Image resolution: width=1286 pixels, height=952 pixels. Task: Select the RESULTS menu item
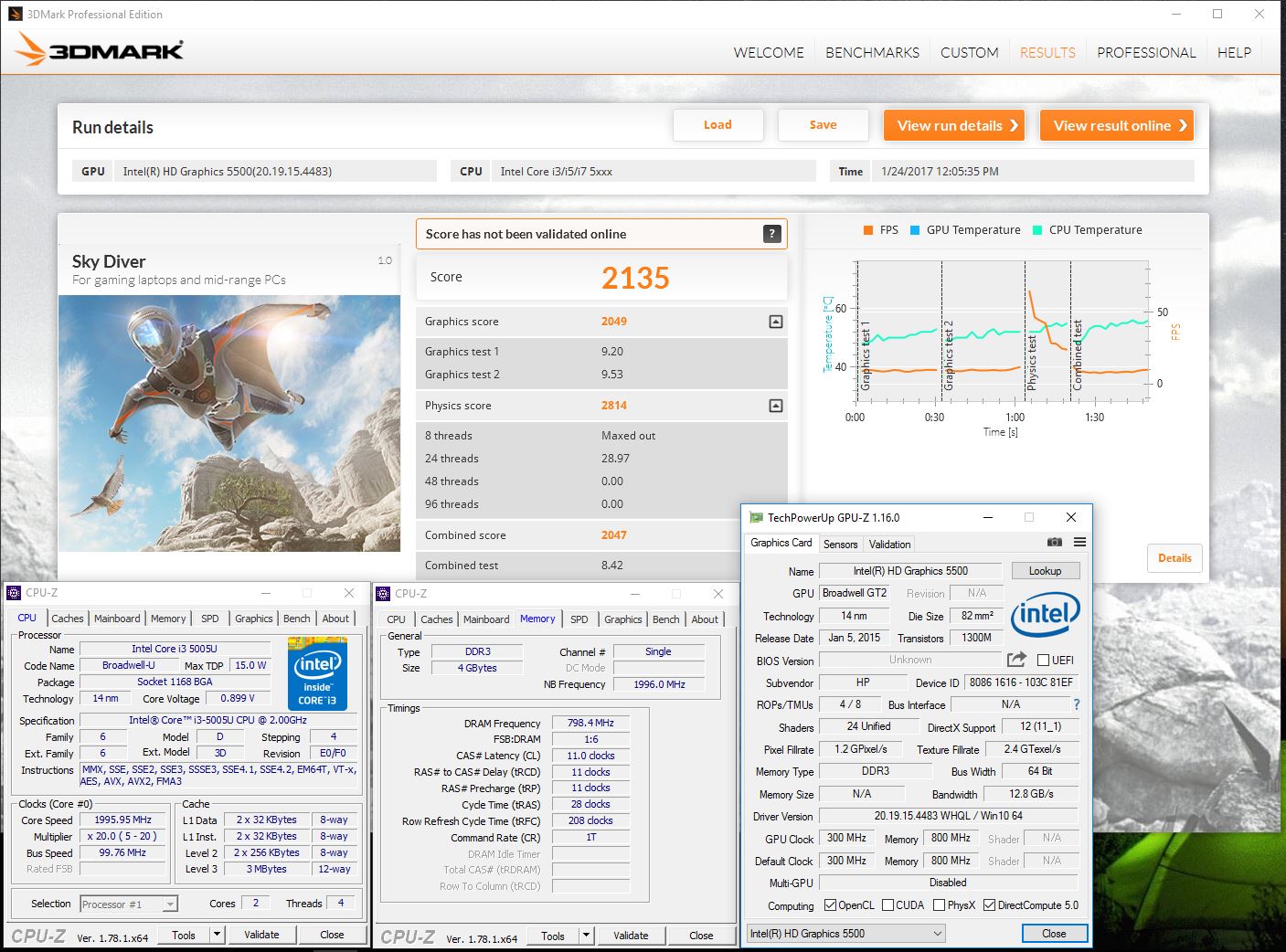coord(1047,52)
